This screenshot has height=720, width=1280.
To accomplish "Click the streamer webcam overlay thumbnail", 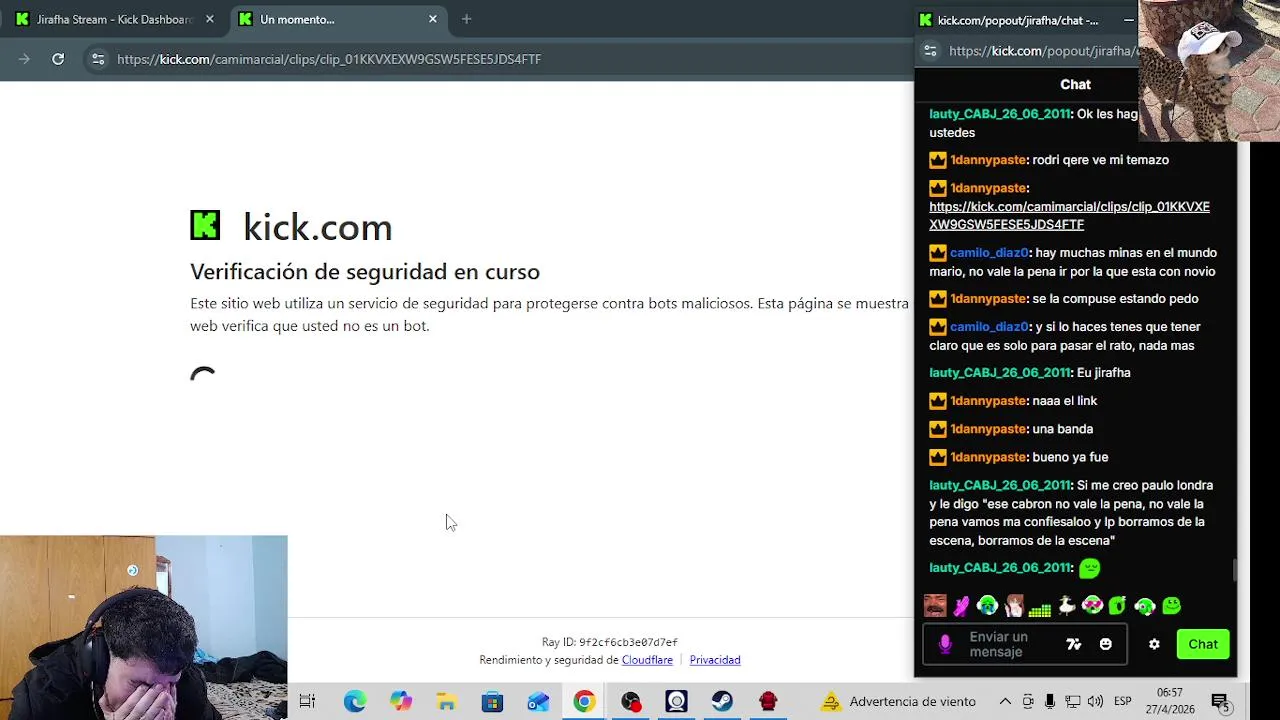I will coord(144,627).
